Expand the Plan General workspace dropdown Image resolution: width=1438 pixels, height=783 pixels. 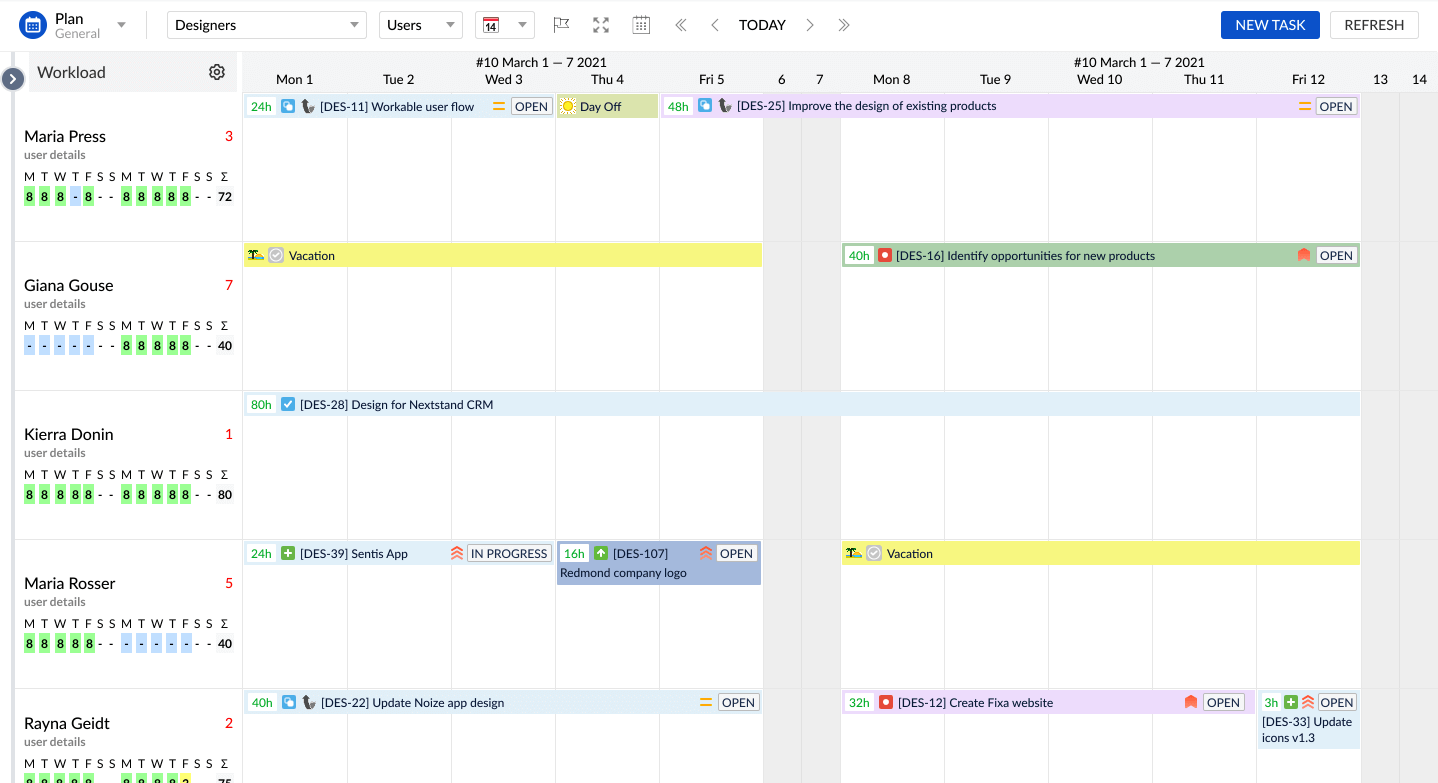click(119, 24)
